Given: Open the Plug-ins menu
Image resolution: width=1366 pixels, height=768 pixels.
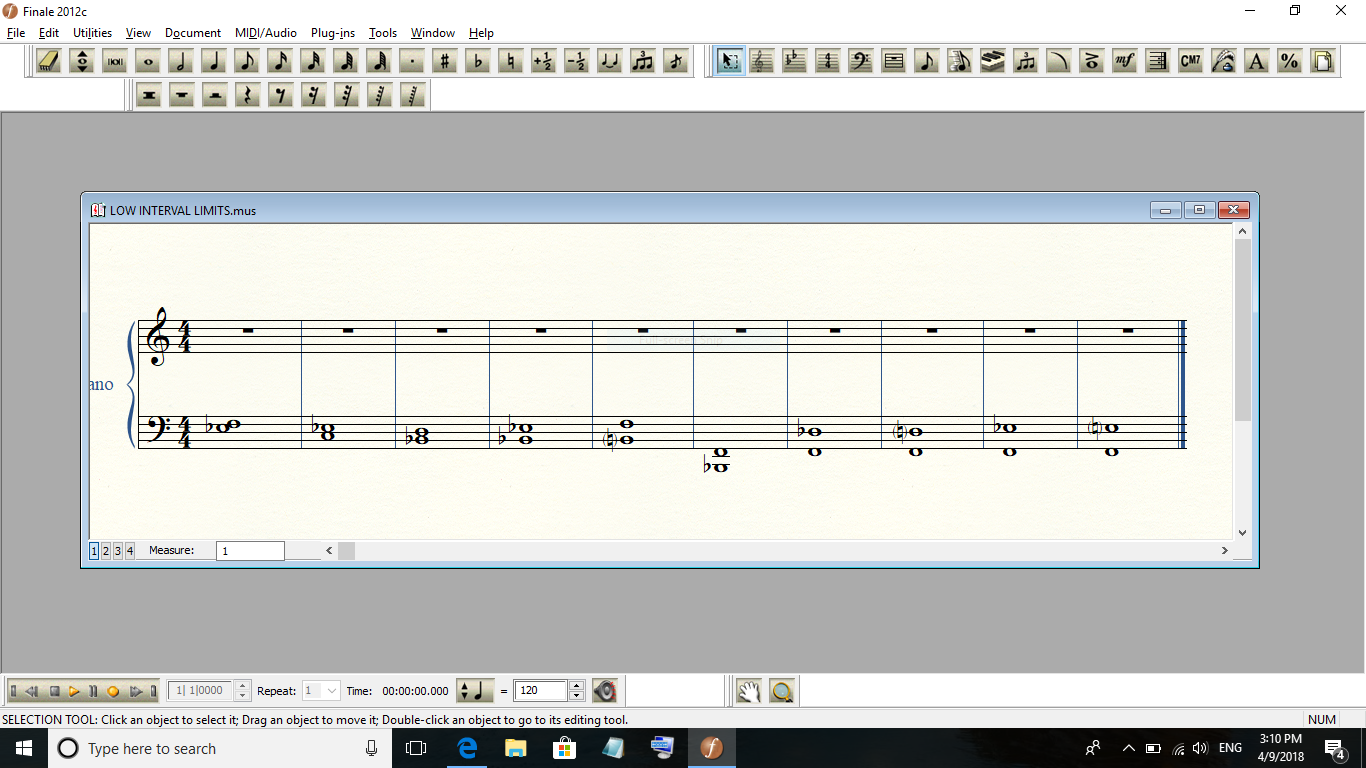Looking at the screenshot, I should pos(332,33).
